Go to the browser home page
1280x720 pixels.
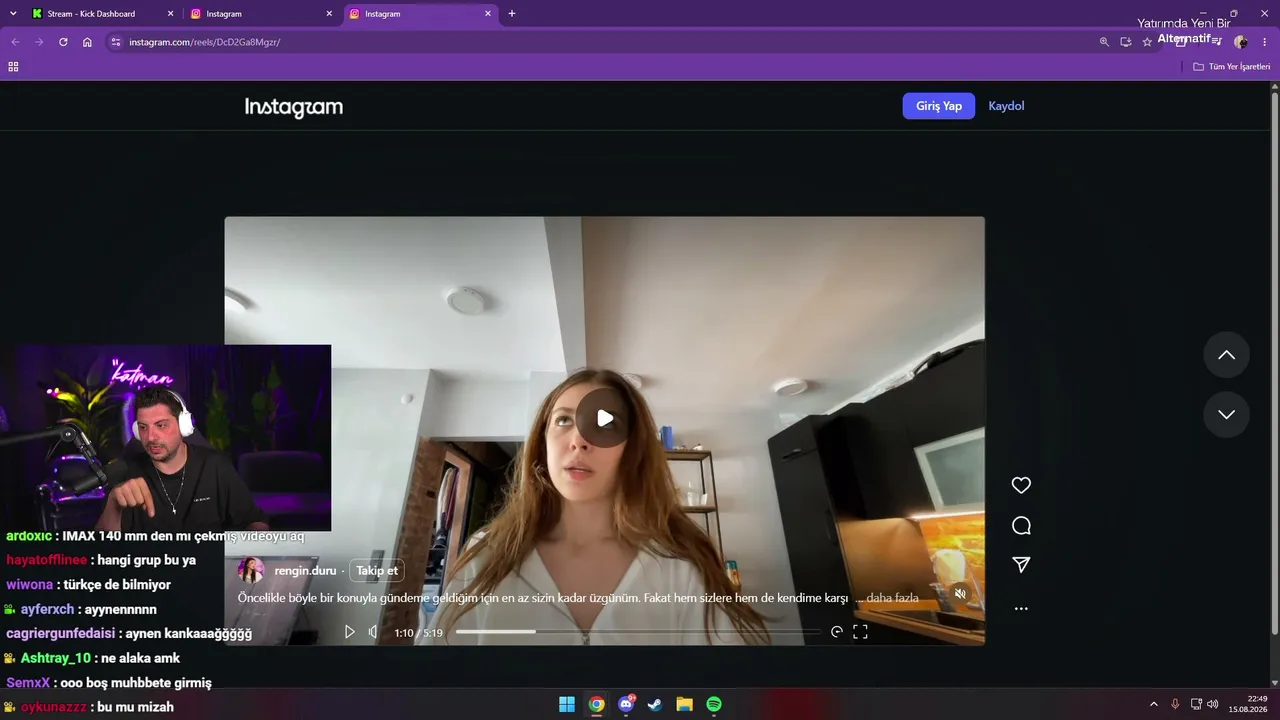[87, 42]
